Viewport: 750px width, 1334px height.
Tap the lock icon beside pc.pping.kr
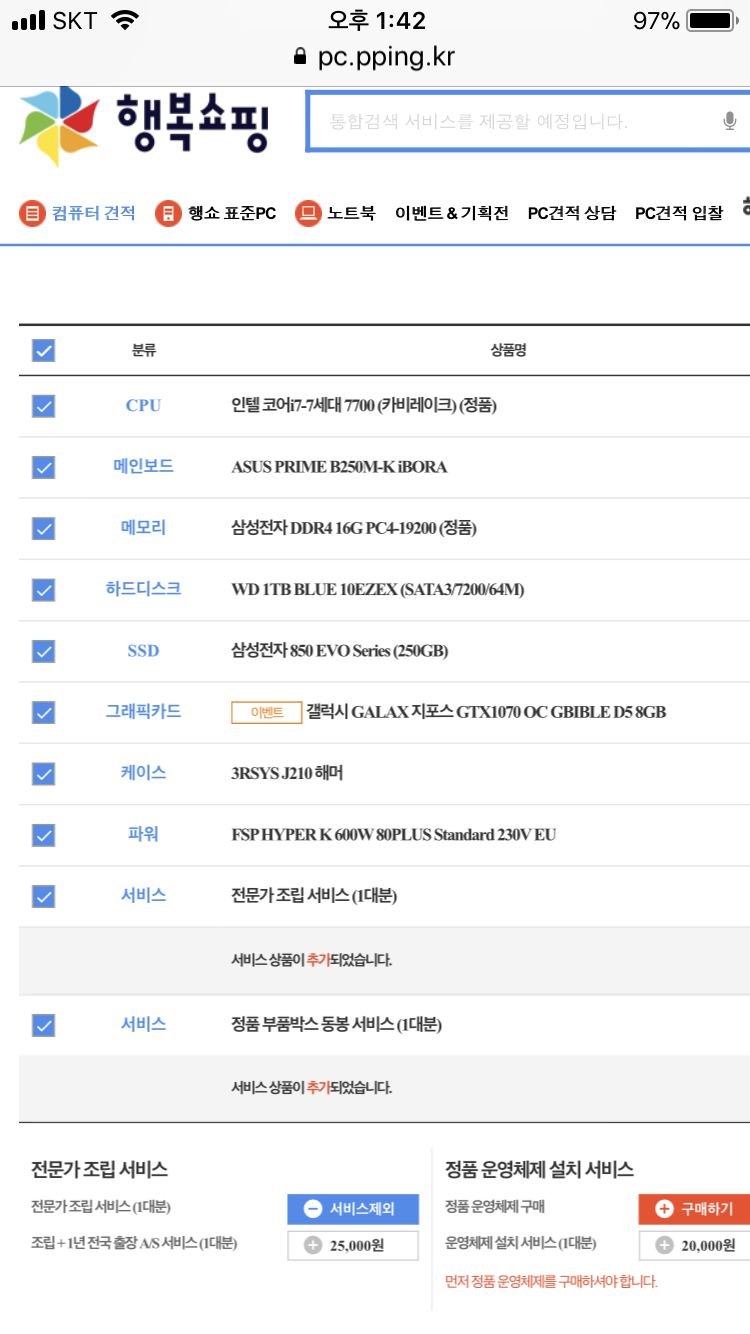pos(300,57)
